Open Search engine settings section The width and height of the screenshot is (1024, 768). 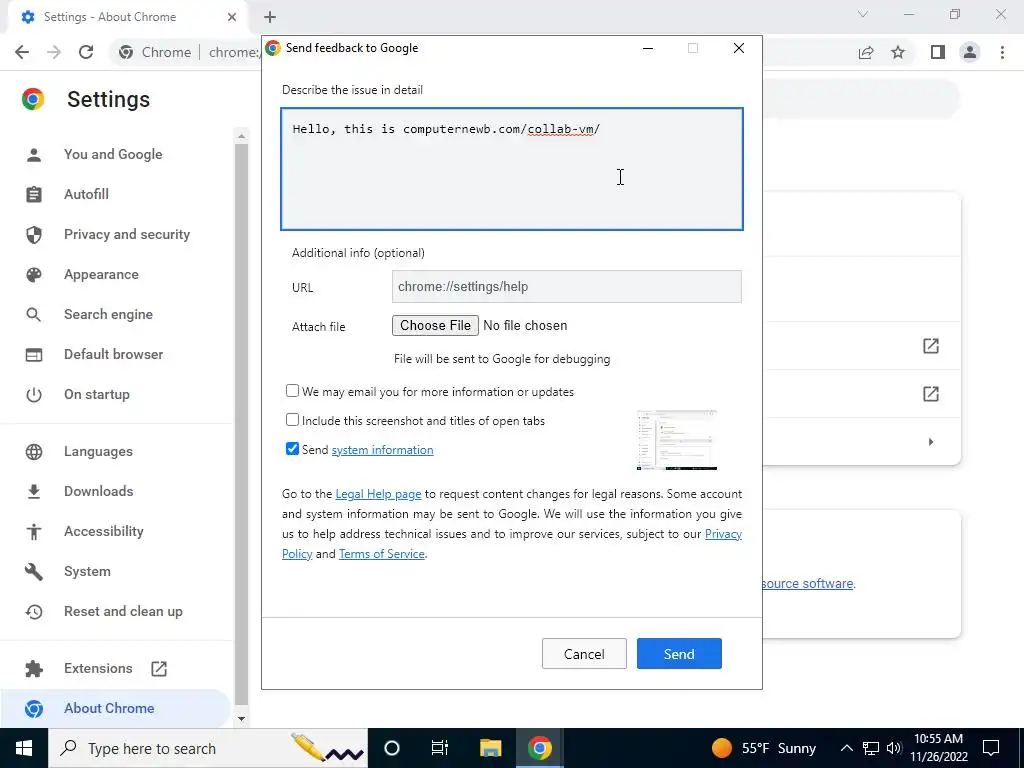(x=108, y=314)
